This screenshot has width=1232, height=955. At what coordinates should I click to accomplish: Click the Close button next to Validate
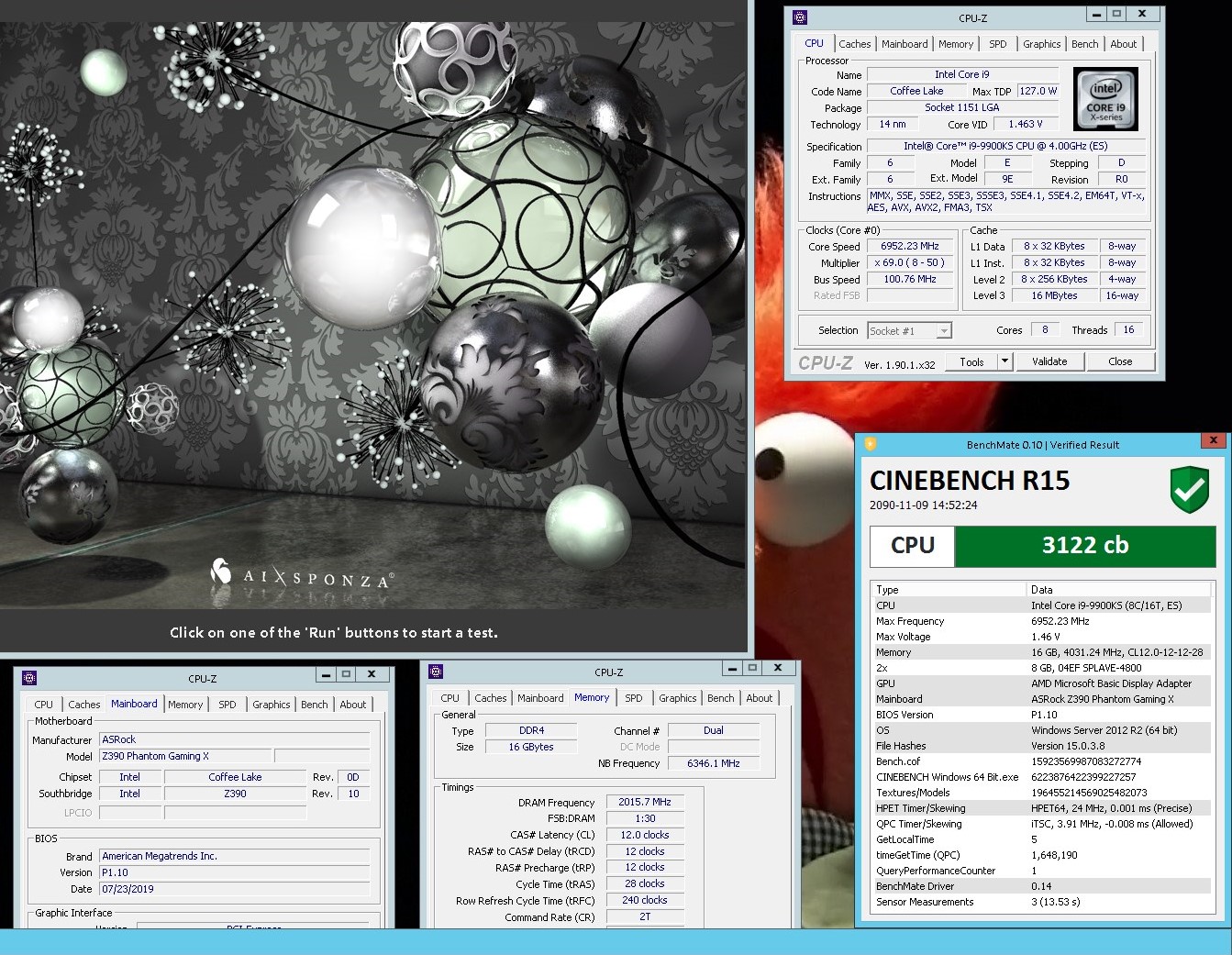(1119, 361)
